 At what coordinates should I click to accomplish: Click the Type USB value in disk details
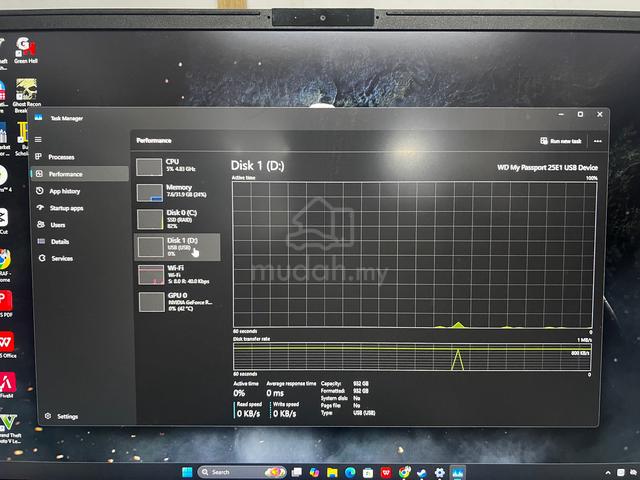tap(364, 413)
